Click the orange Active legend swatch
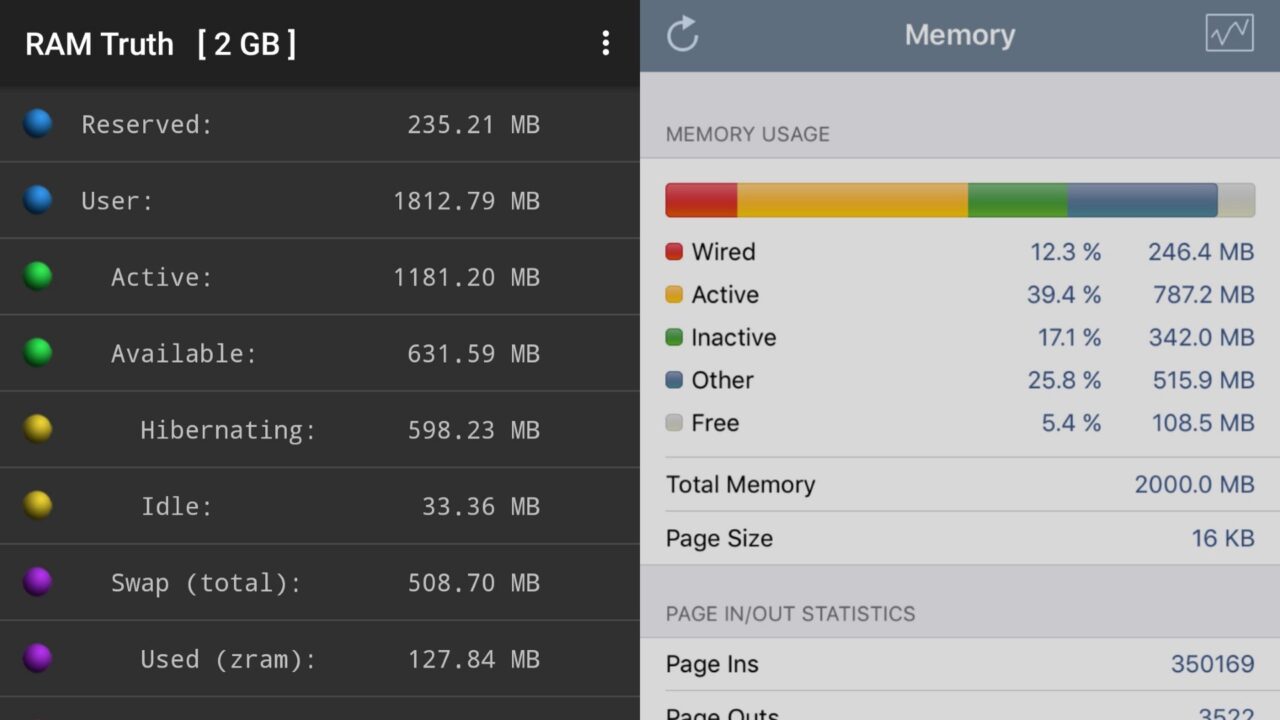1280x720 pixels. (674, 295)
